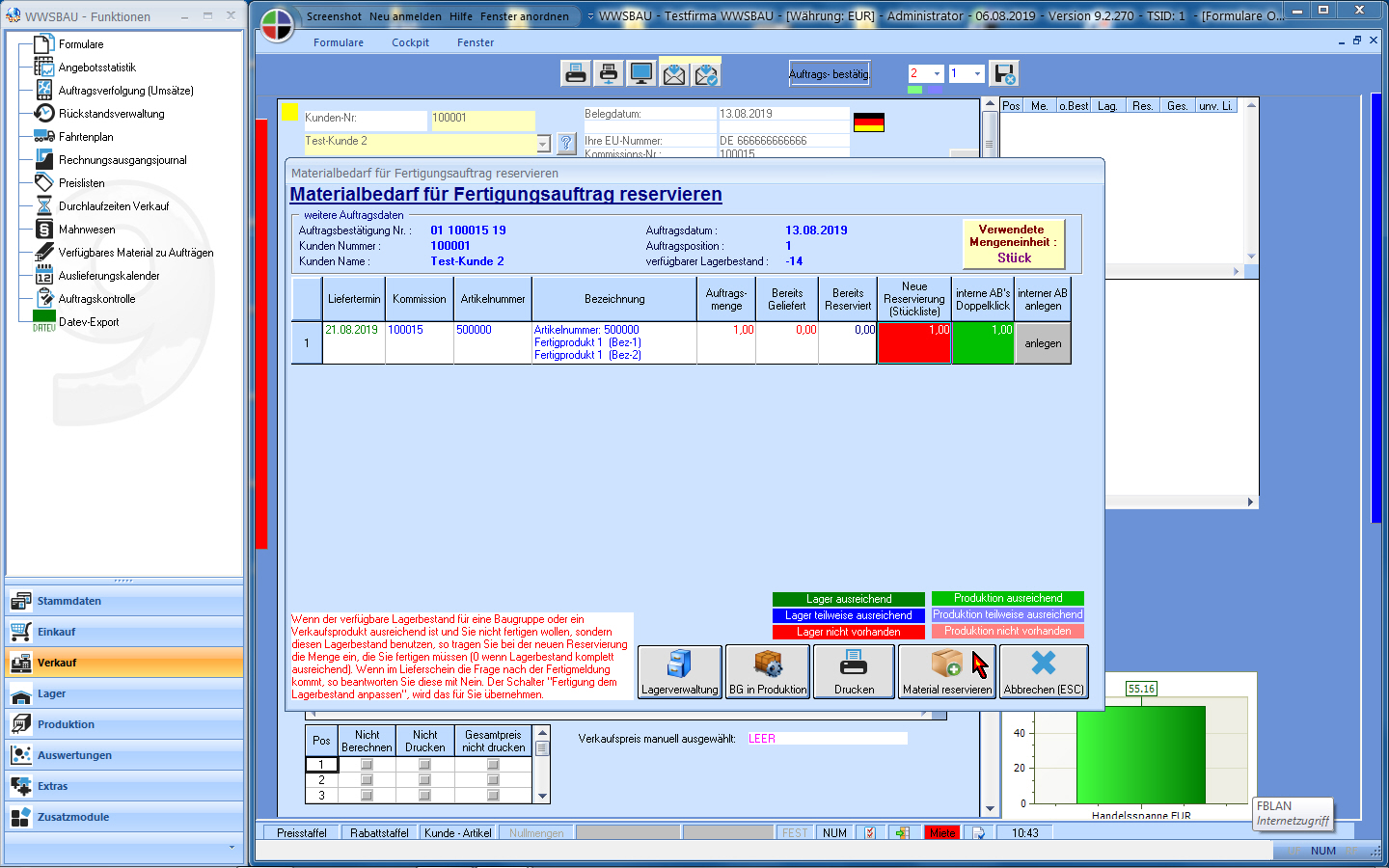Viewport: 1389px width, 868px height.
Task: Click the monitor preview toolbar icon
Action: click(x=640, y=73)
